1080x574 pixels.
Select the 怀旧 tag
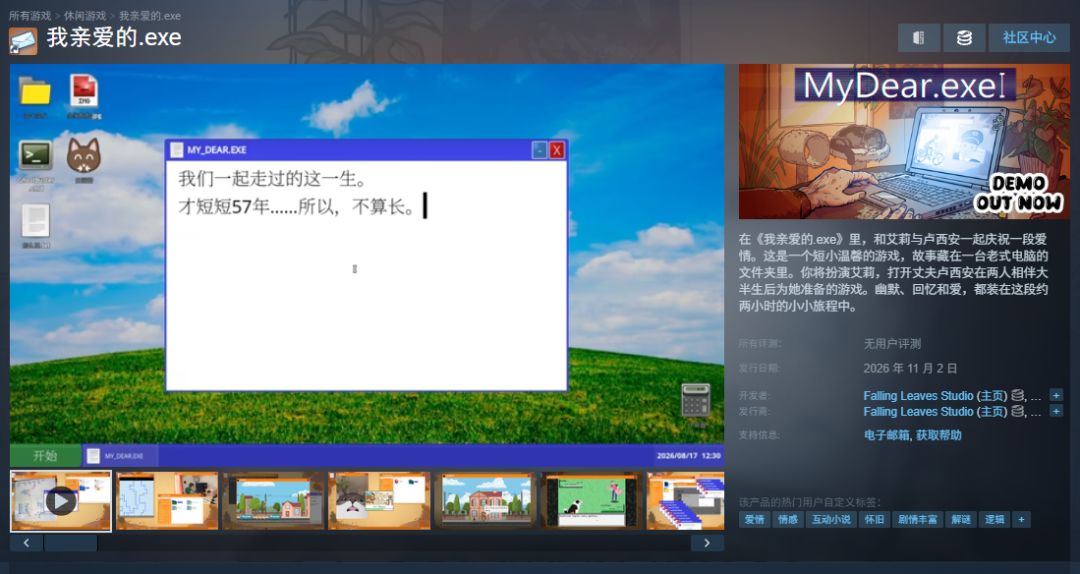[874, 520]
